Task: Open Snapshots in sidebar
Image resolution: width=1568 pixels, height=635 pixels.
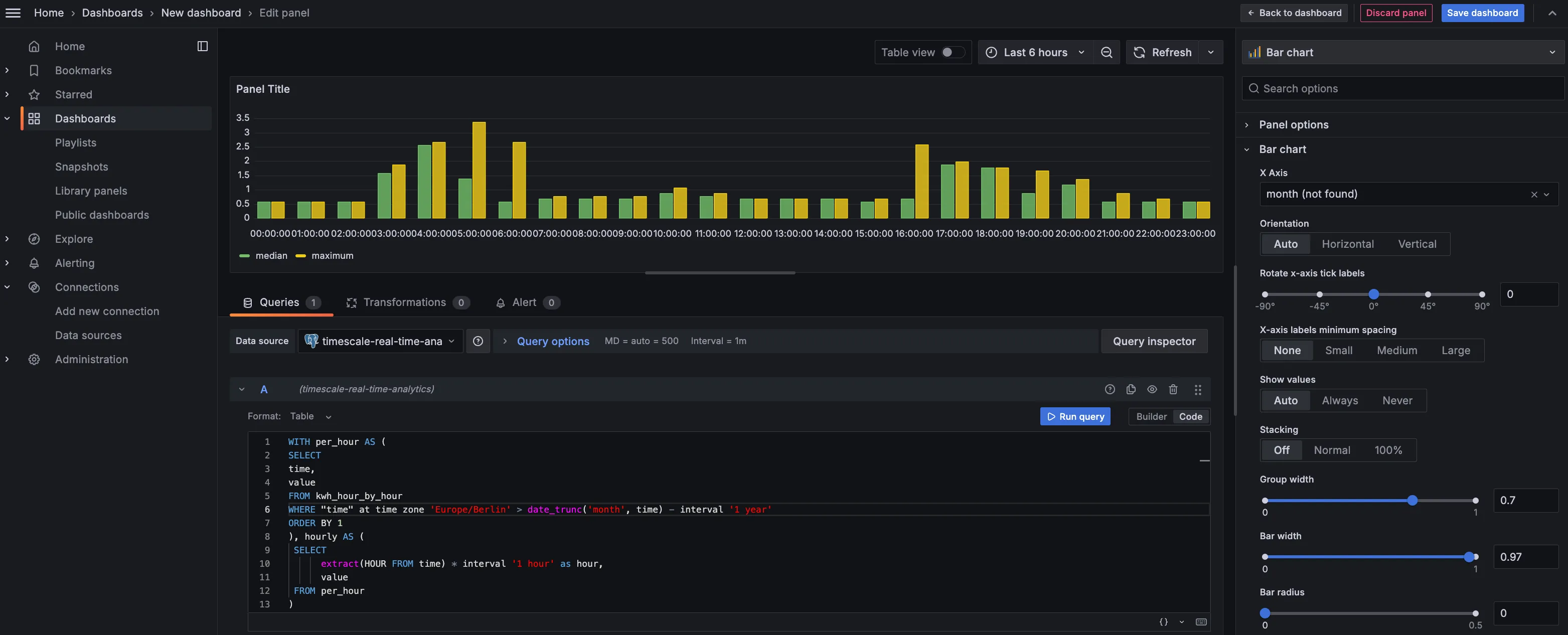Action: (x=82, y=167)
